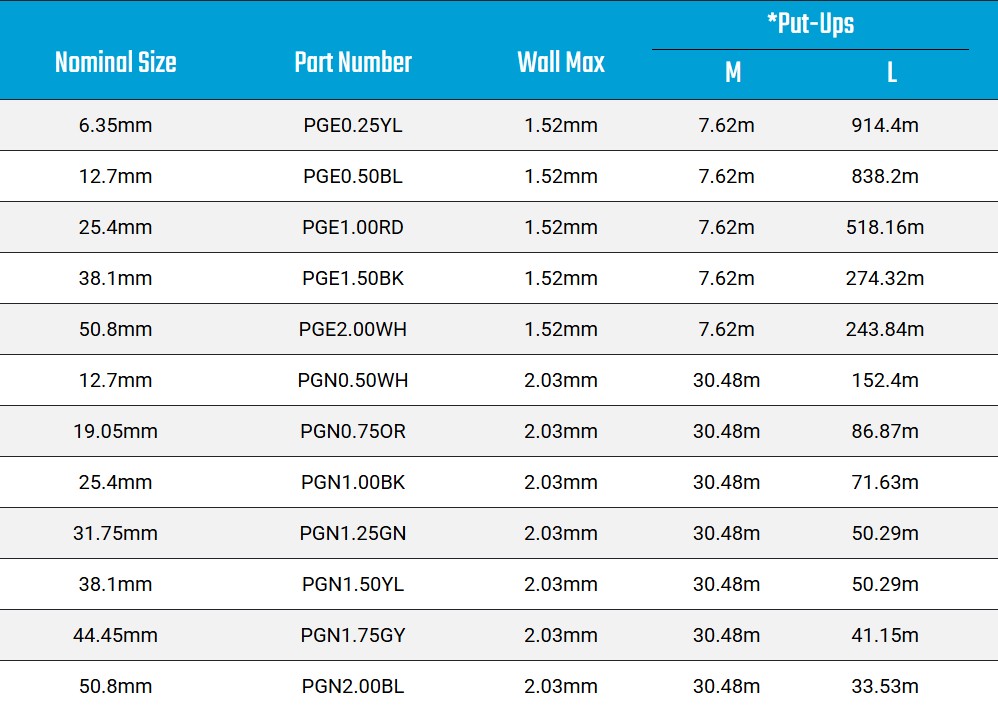Click the Nominal Size column header

(x=115, y=62)
